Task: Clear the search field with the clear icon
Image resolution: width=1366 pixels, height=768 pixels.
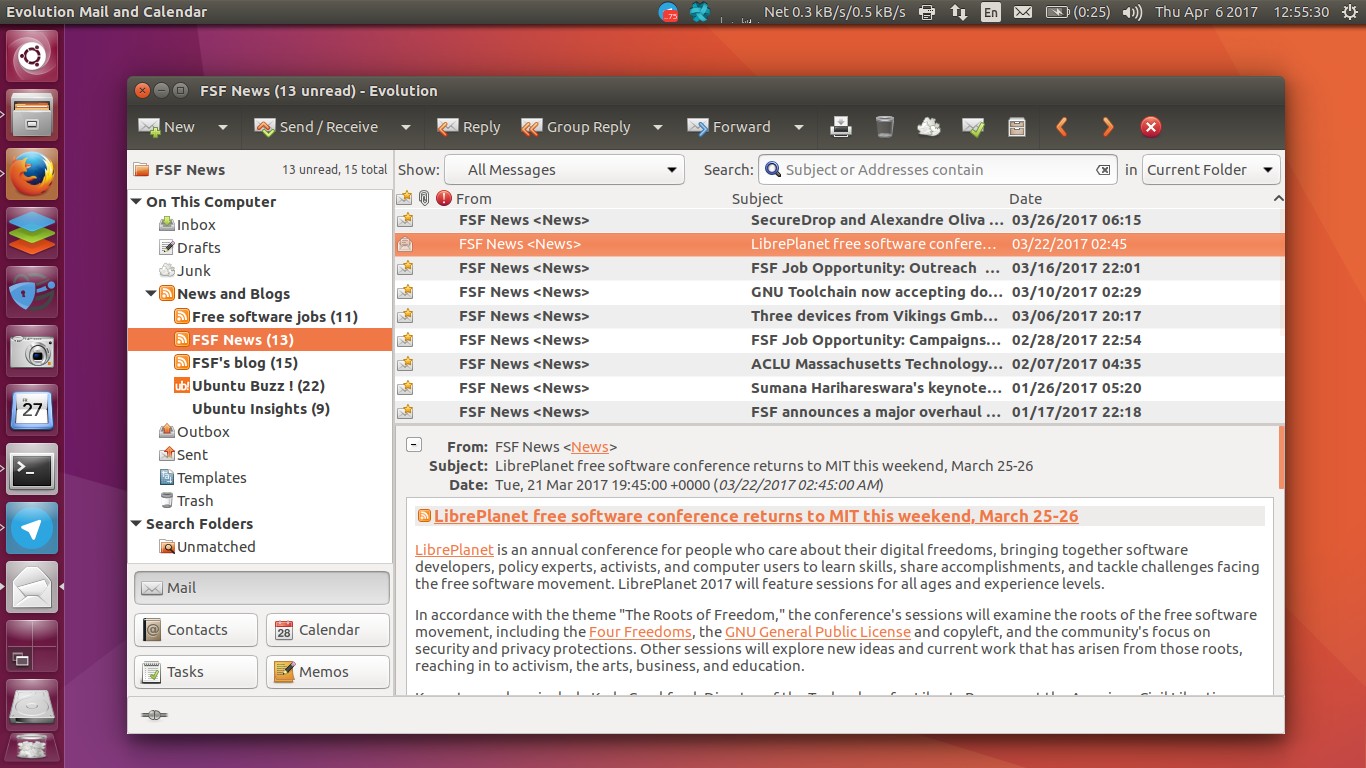Action: 1103,170
